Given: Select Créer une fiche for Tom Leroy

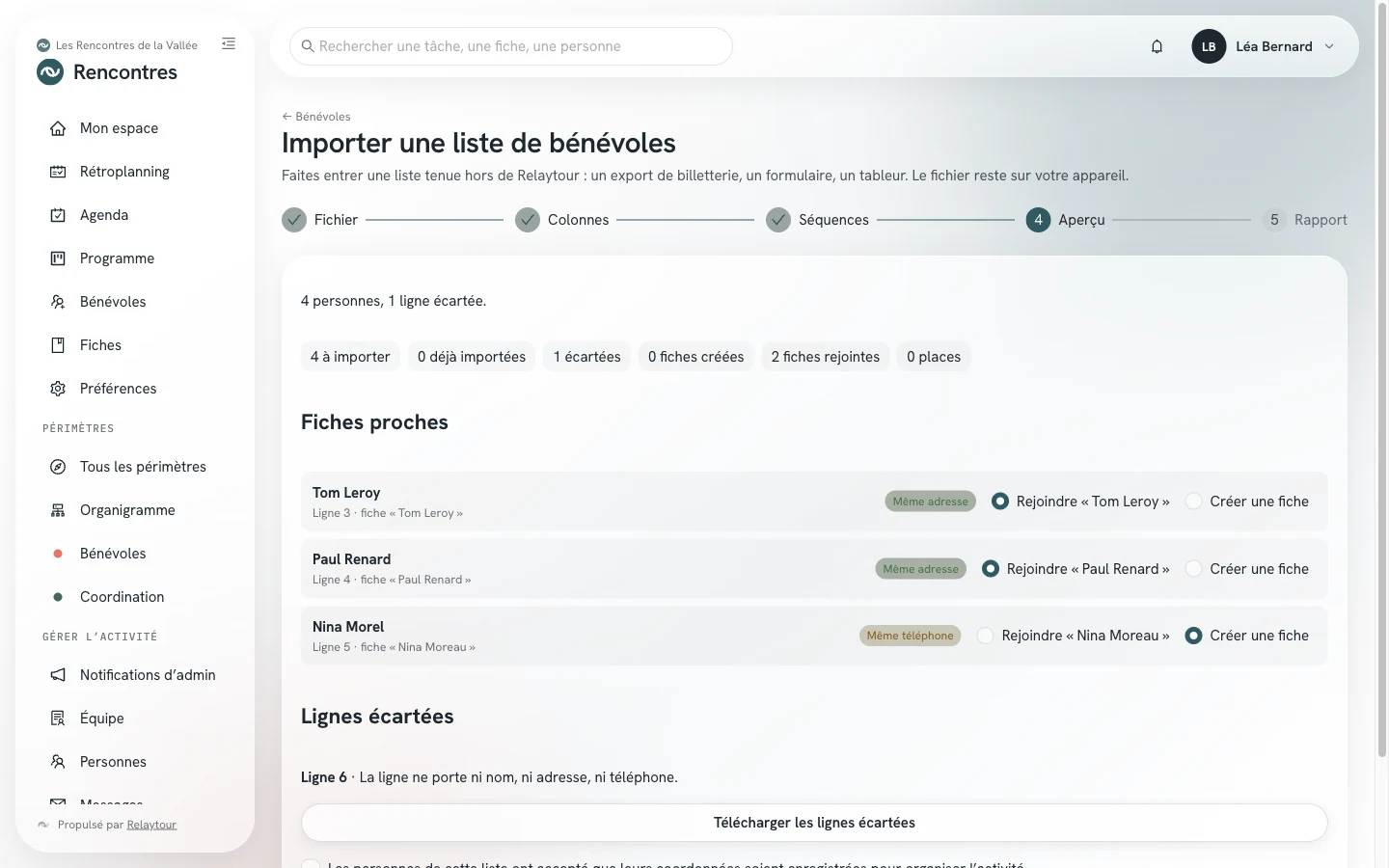Looking at the screenshot, I should tap(1193, 502).
